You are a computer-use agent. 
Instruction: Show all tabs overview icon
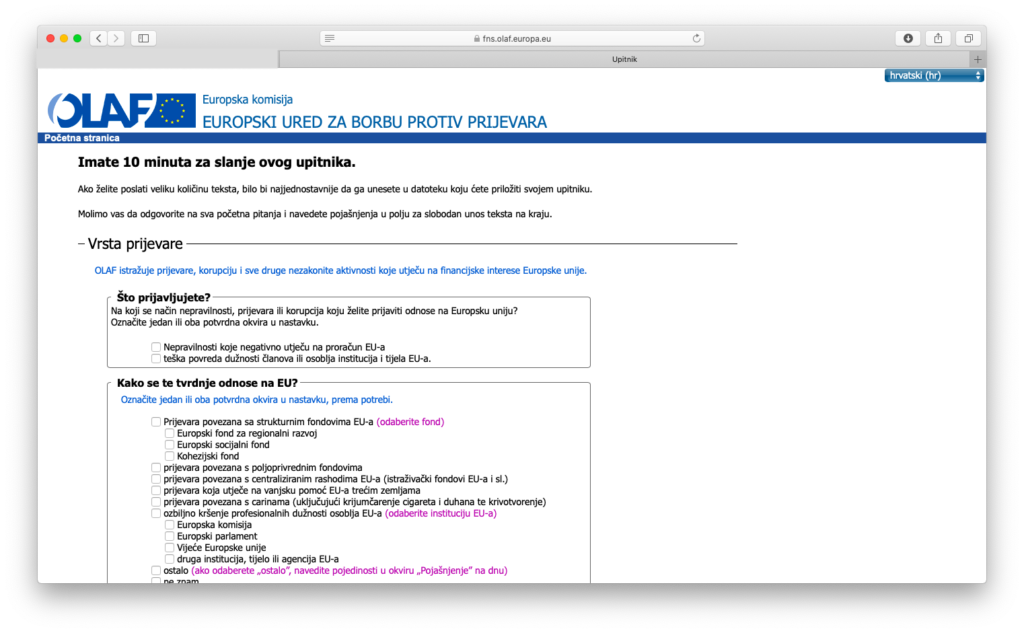point(968,38)
